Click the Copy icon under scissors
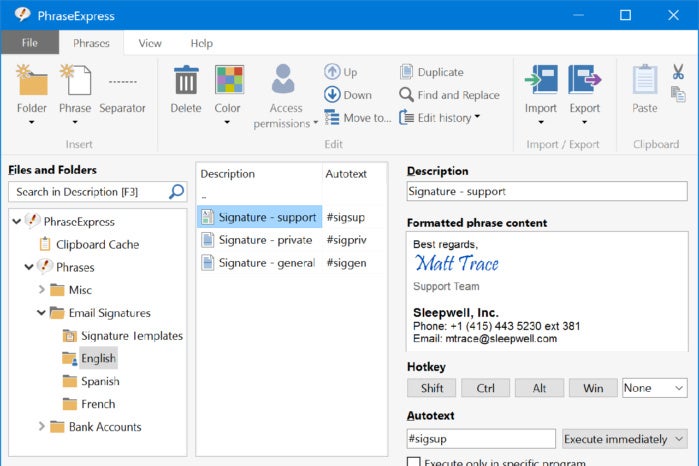The height and width of the screenshot is (466, 699). coord(678,94)
